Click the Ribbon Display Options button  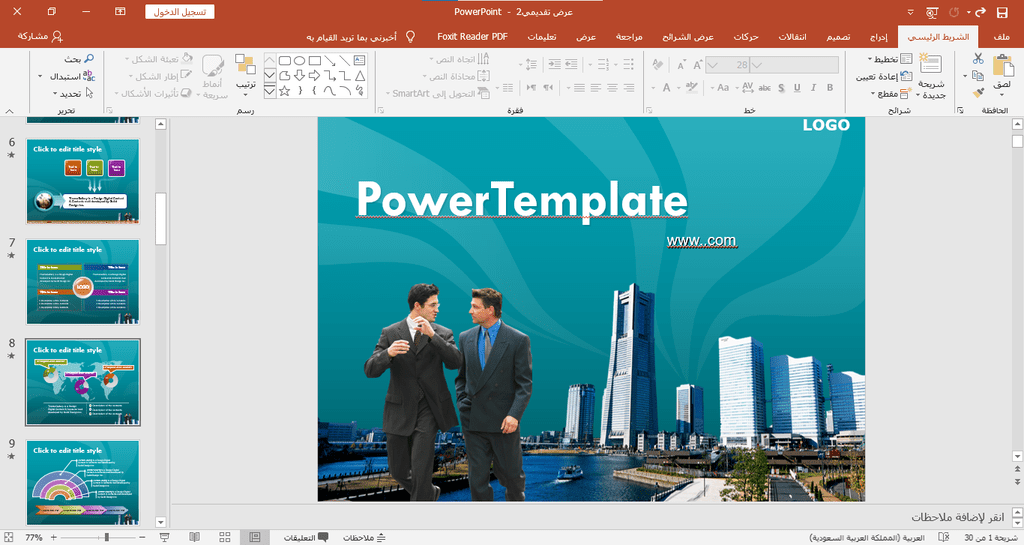[x=120, y=12]
